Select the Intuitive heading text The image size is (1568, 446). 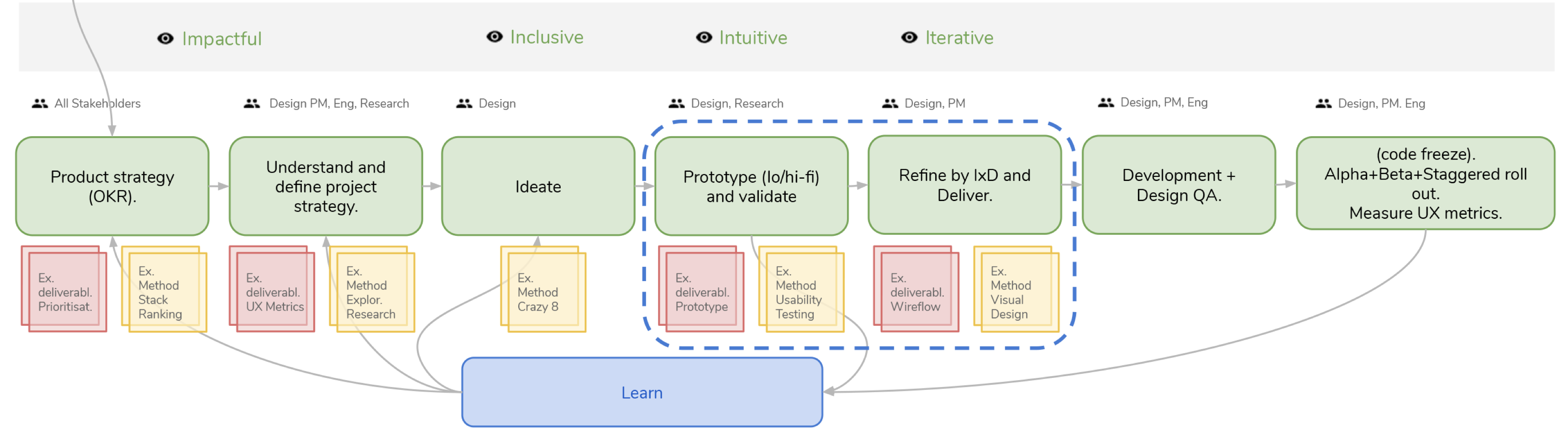coord(753,38)
